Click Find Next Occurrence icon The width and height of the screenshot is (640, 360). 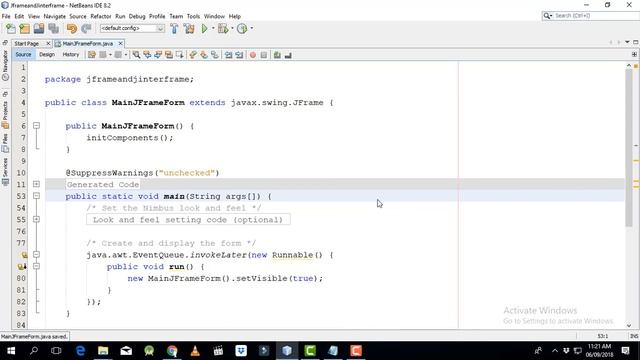pyautogui.click(x=158, y=55)
